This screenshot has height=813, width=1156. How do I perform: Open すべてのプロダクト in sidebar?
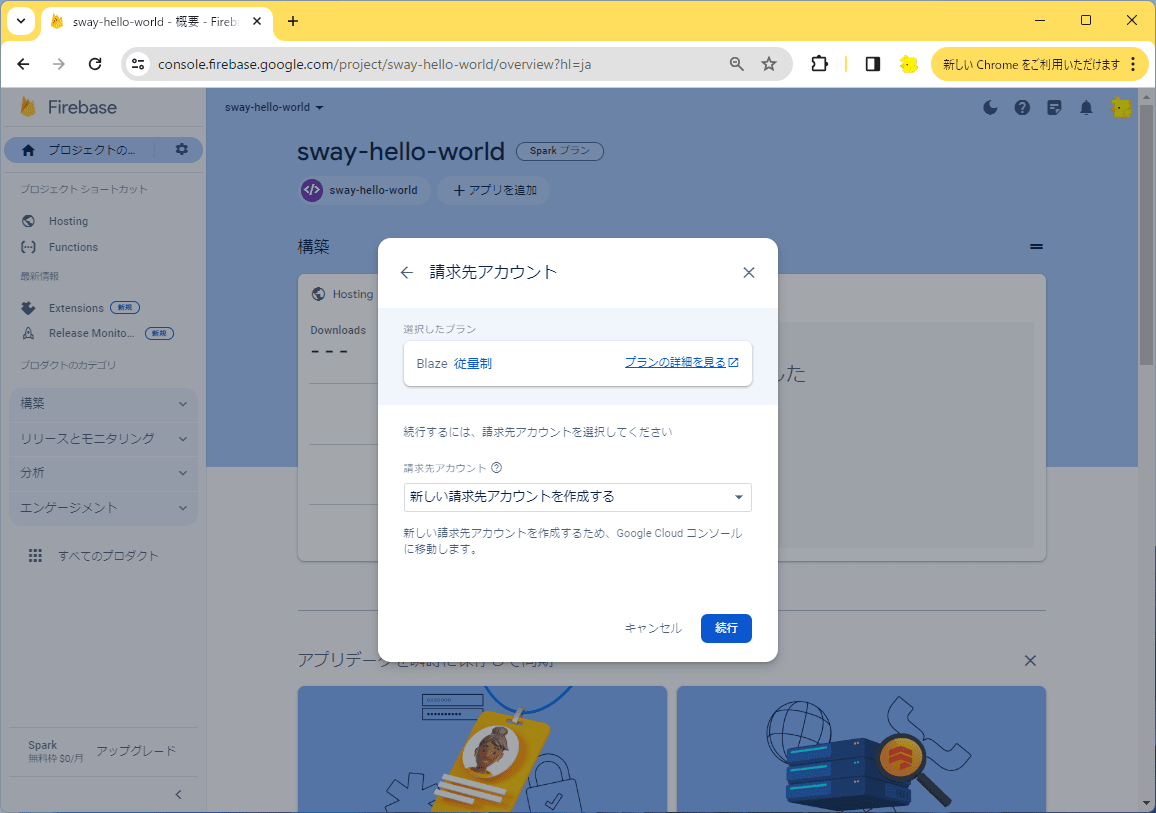click(x=108, y=556)
